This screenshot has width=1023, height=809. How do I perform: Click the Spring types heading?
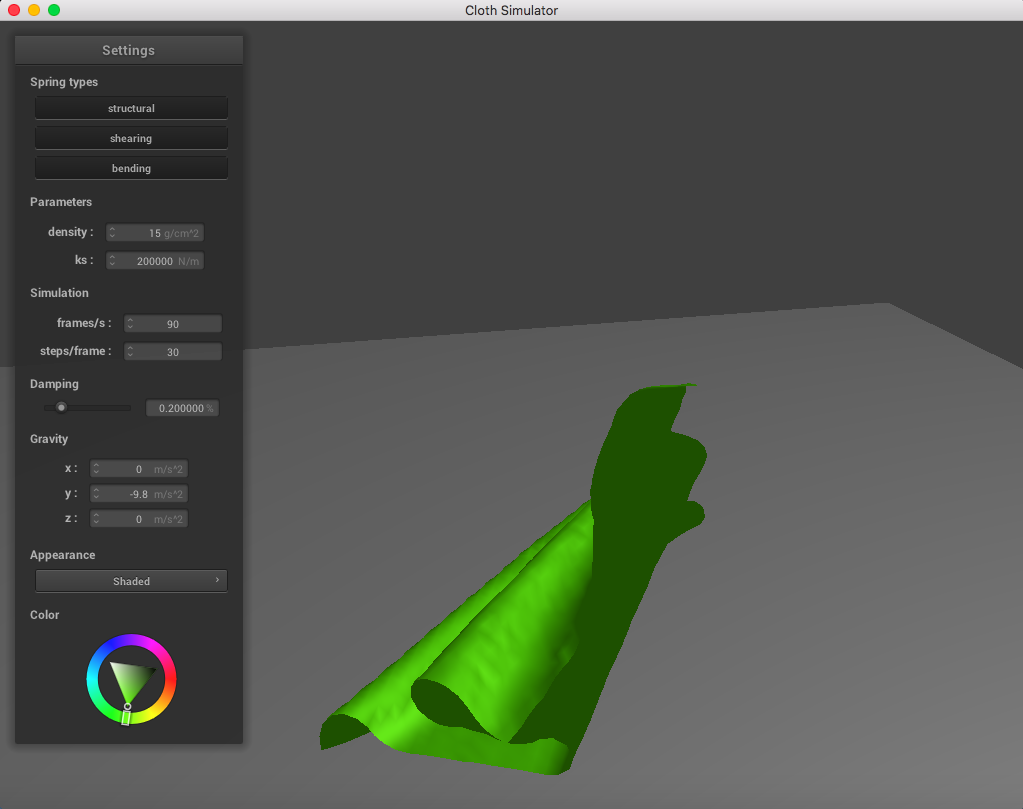(x=64, y=82)
